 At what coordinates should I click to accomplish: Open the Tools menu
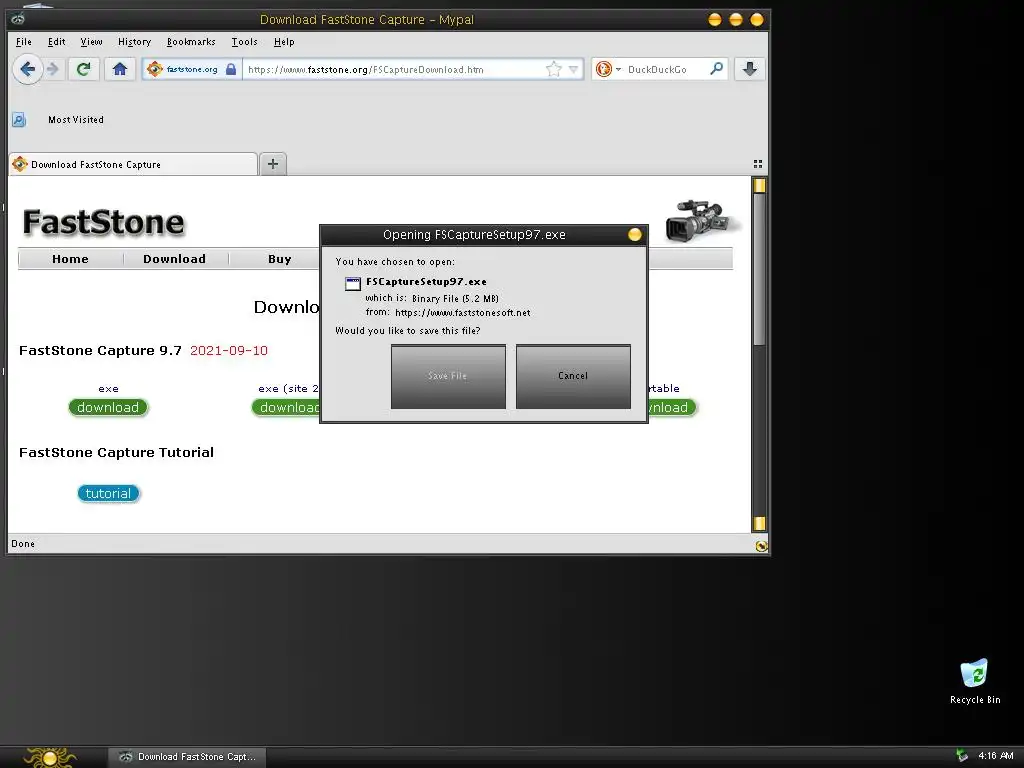click(244, 42)
